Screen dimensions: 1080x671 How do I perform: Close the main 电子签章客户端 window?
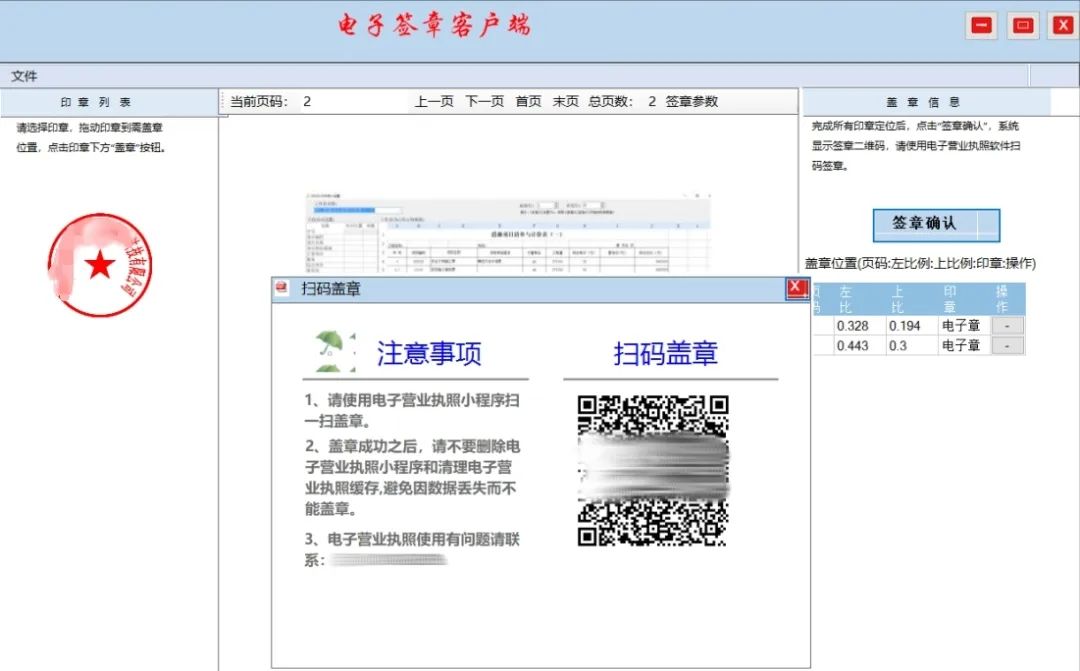(1060, 26)
